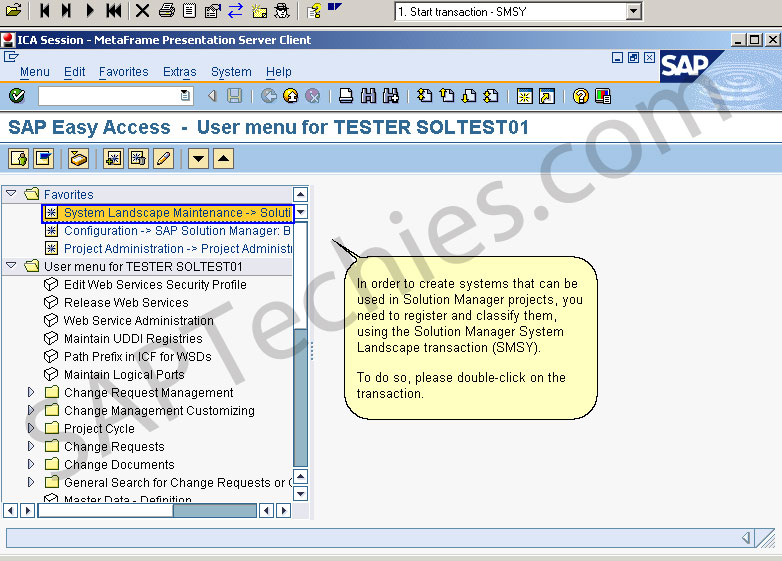Select Project Administration favorite entry
This screenshot has height=561, width=782.
pos(168,249)
